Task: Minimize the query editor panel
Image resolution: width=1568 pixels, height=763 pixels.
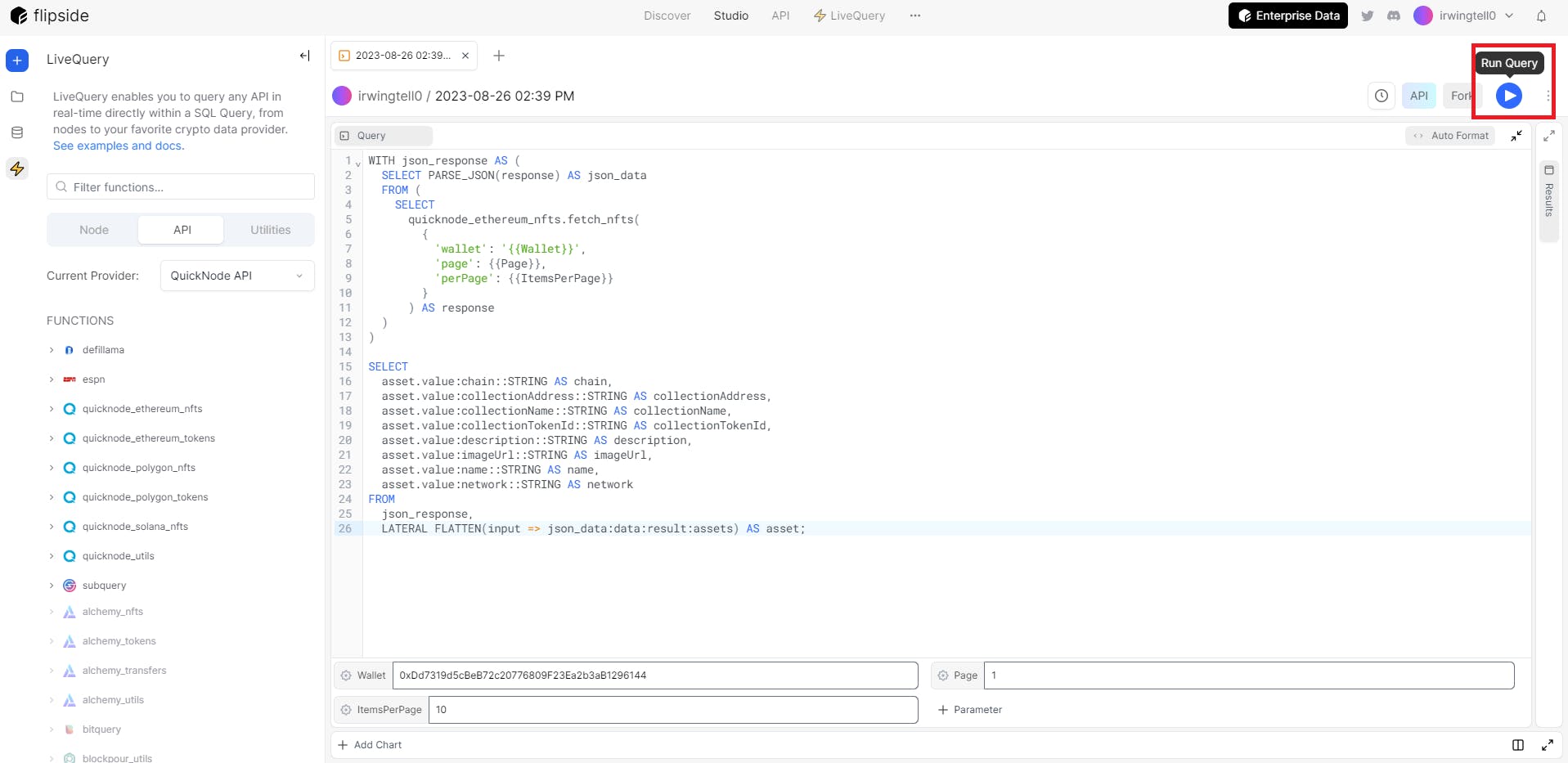Action: coord(1516,136)
